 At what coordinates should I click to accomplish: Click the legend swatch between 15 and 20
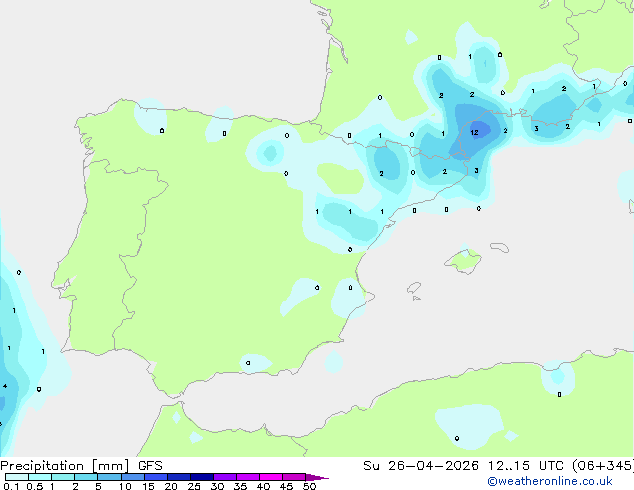[x=156, y=477]
